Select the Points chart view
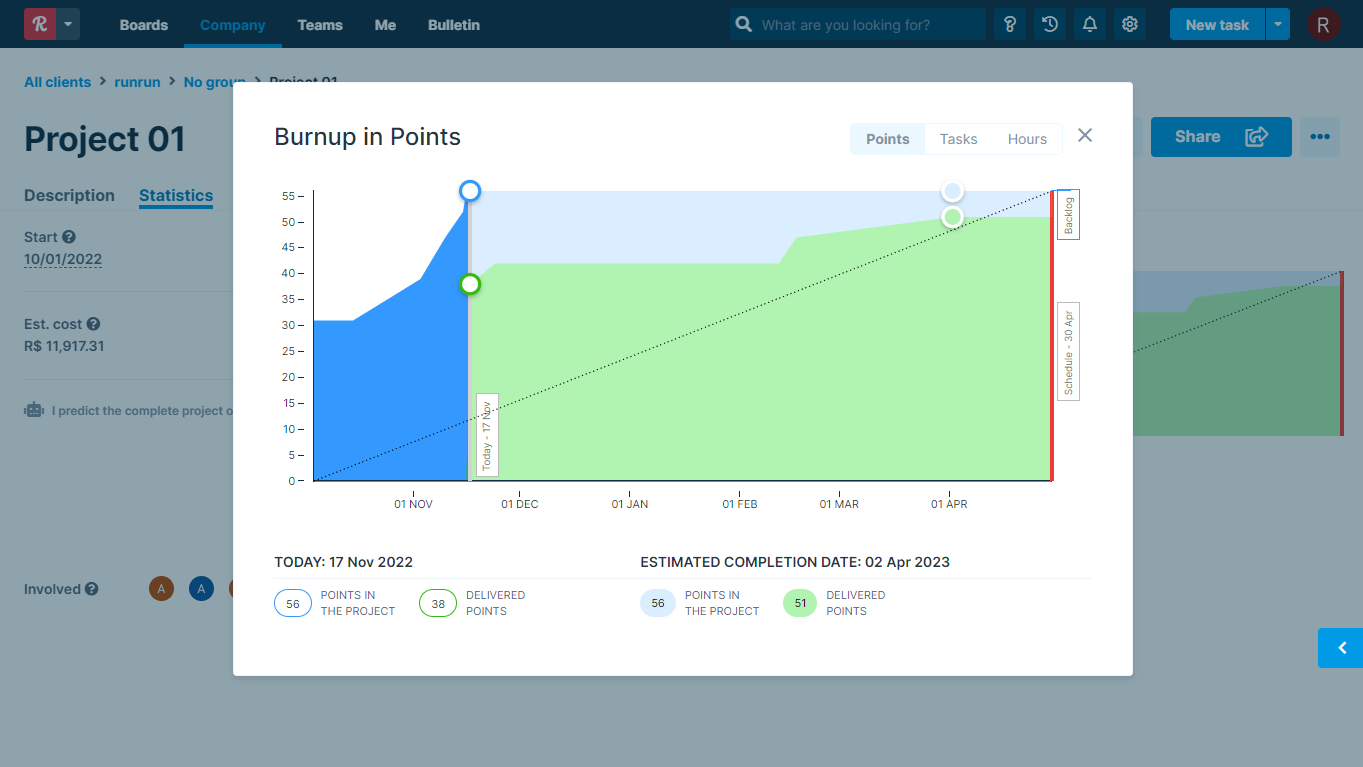The width and height of the screenshot is (1363, 767). 887,139
